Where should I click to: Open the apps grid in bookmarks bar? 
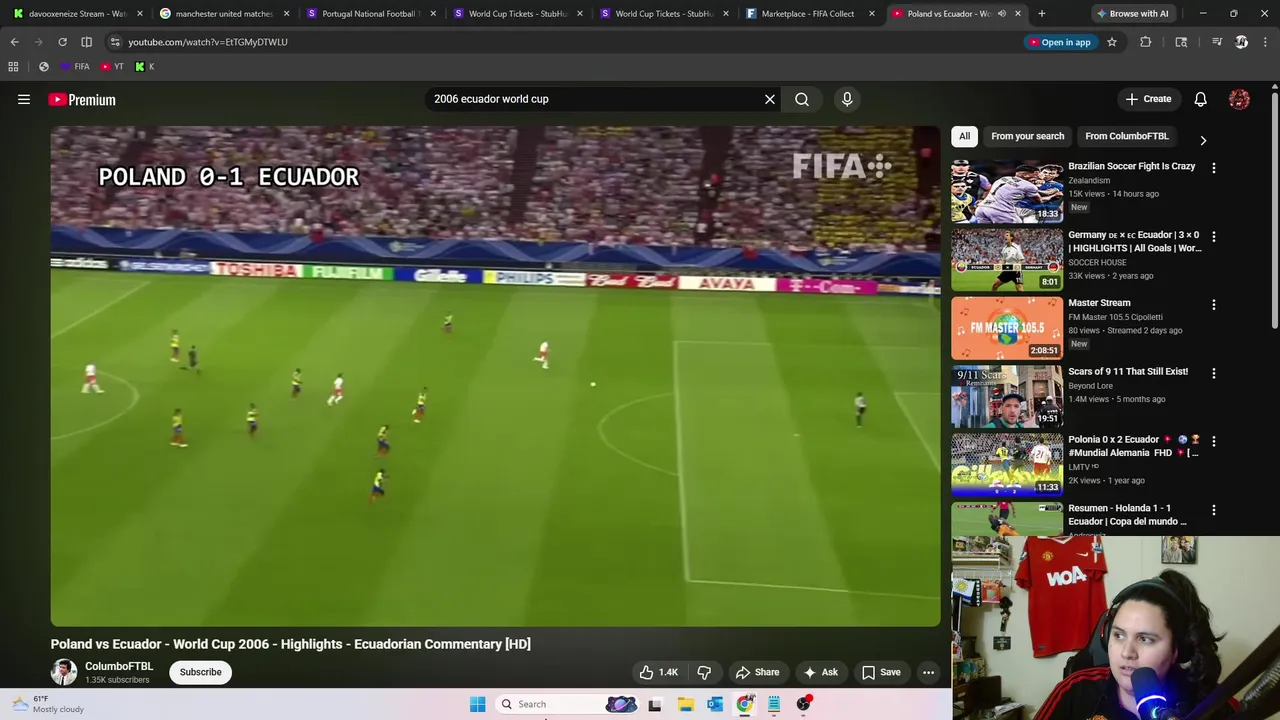13,67
